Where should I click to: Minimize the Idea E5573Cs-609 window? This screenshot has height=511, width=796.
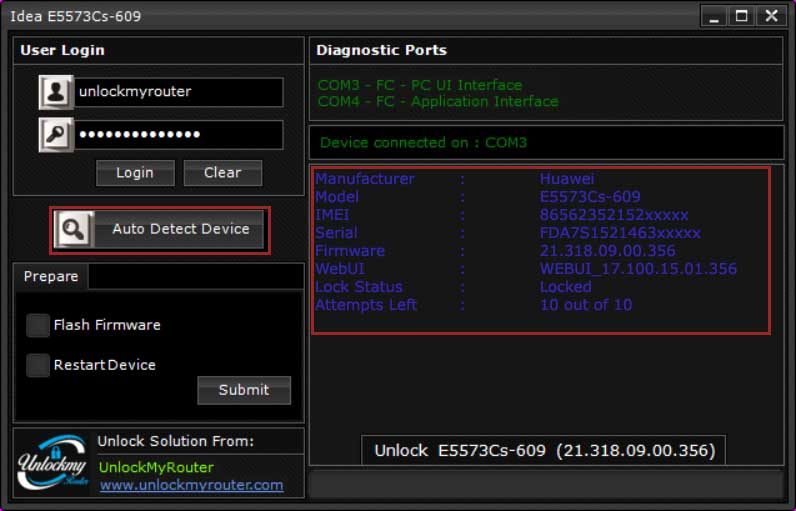point(714,16)
